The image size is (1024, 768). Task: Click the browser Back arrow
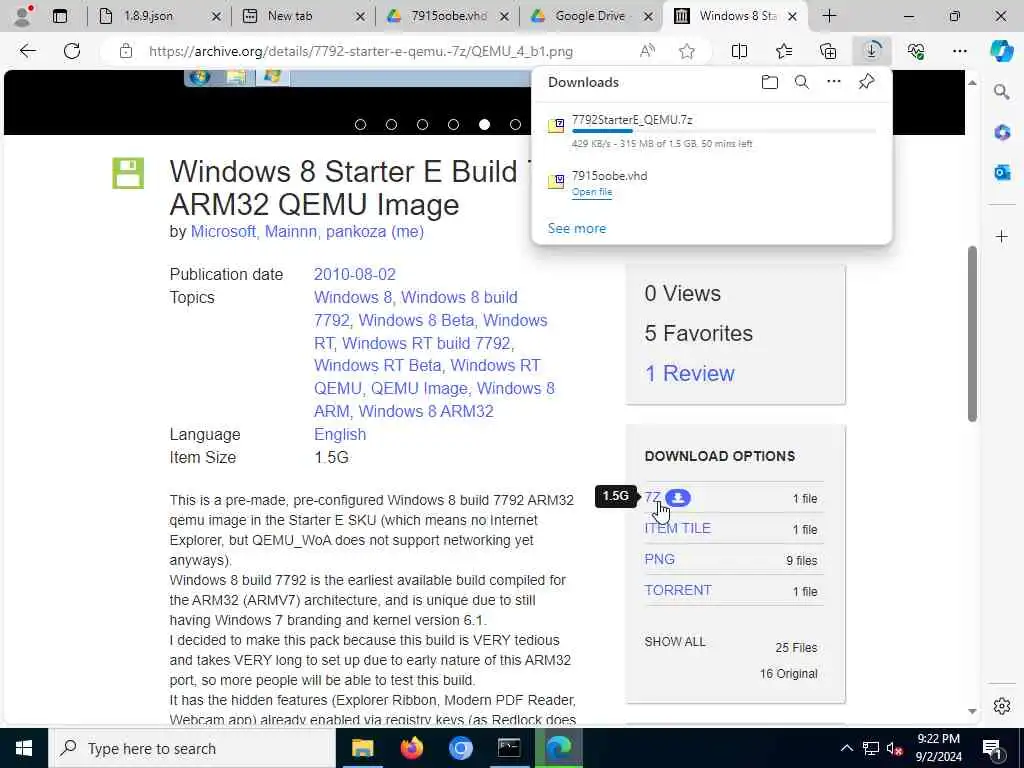(27, 51)
